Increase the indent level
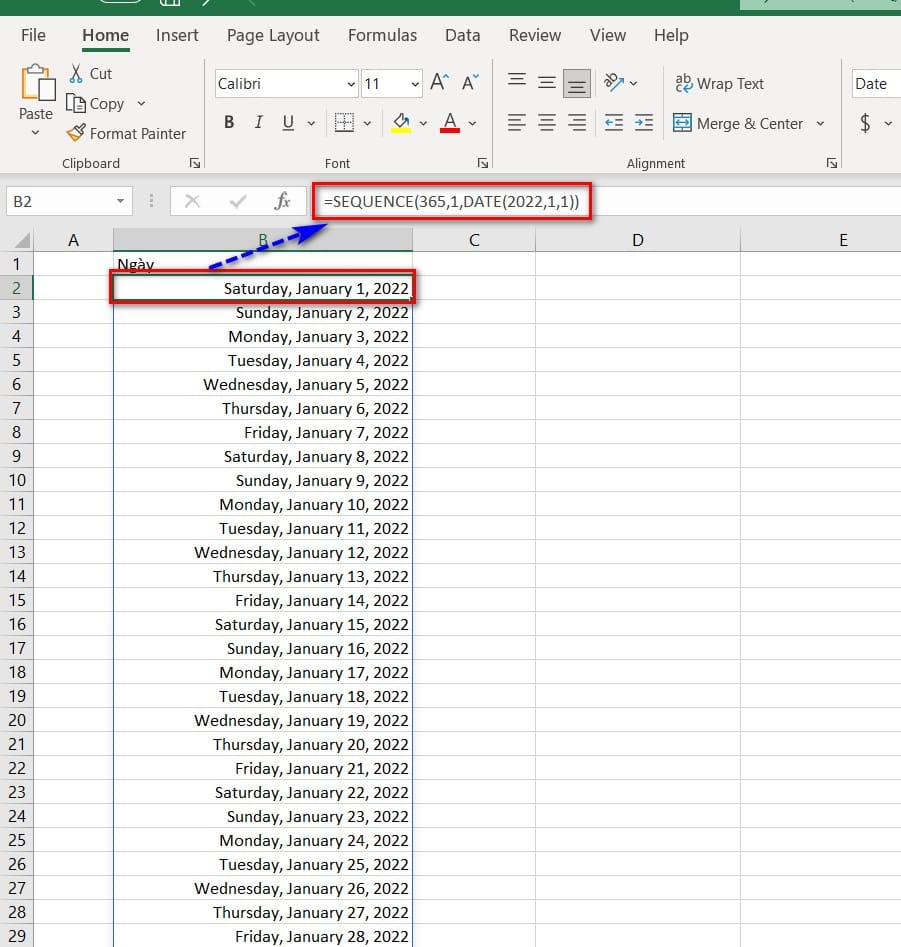Screen dimensions: 901x947 point(644,123)
